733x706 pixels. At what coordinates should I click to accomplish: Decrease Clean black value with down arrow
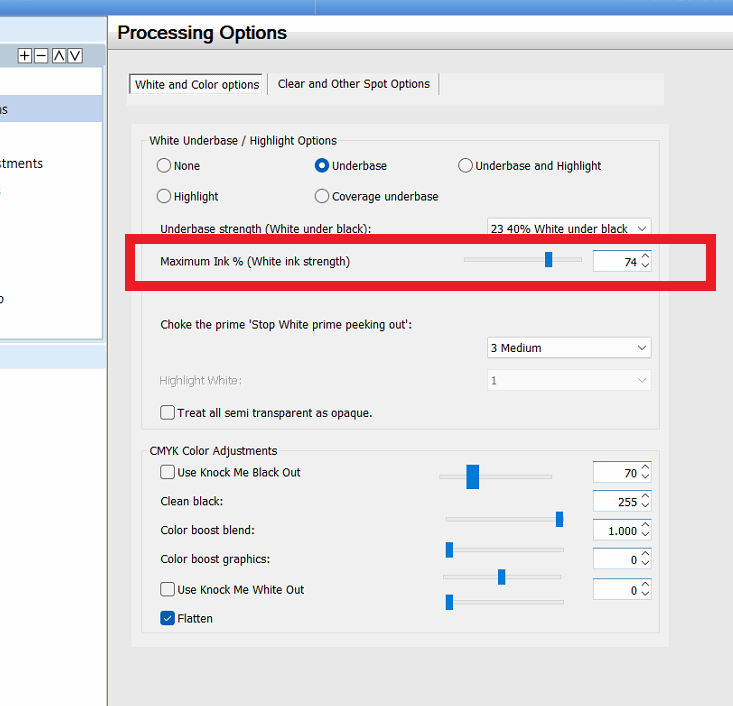pyautogui.click(x=646, y=505)
